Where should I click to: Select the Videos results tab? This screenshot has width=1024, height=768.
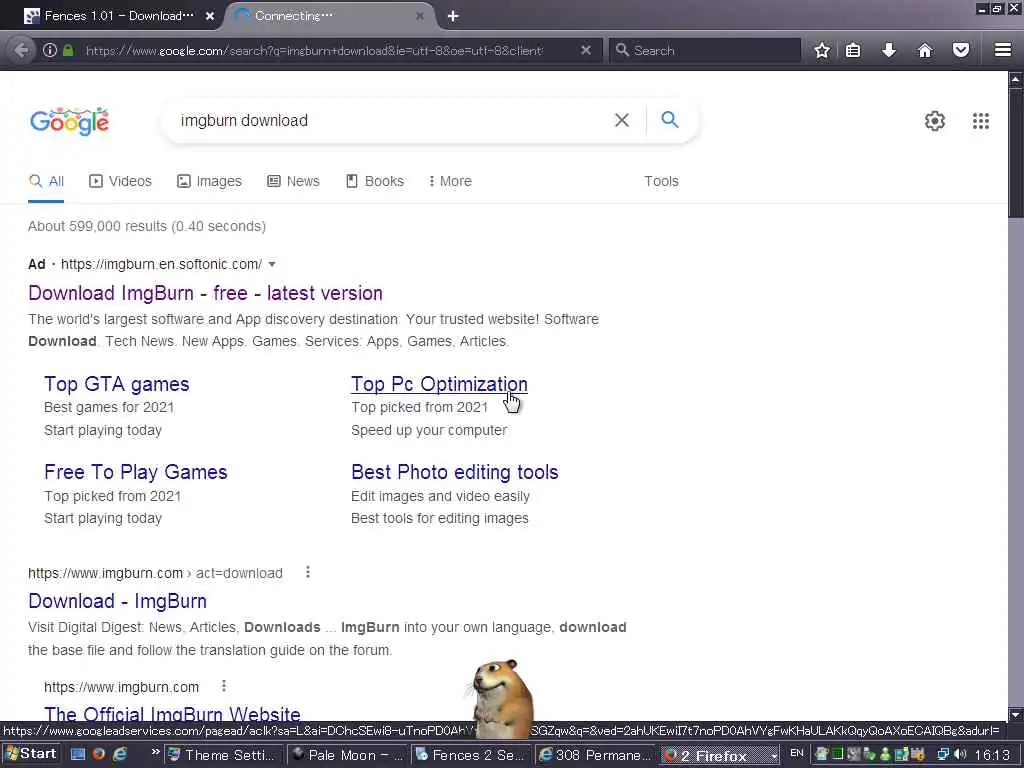[120, 182]
